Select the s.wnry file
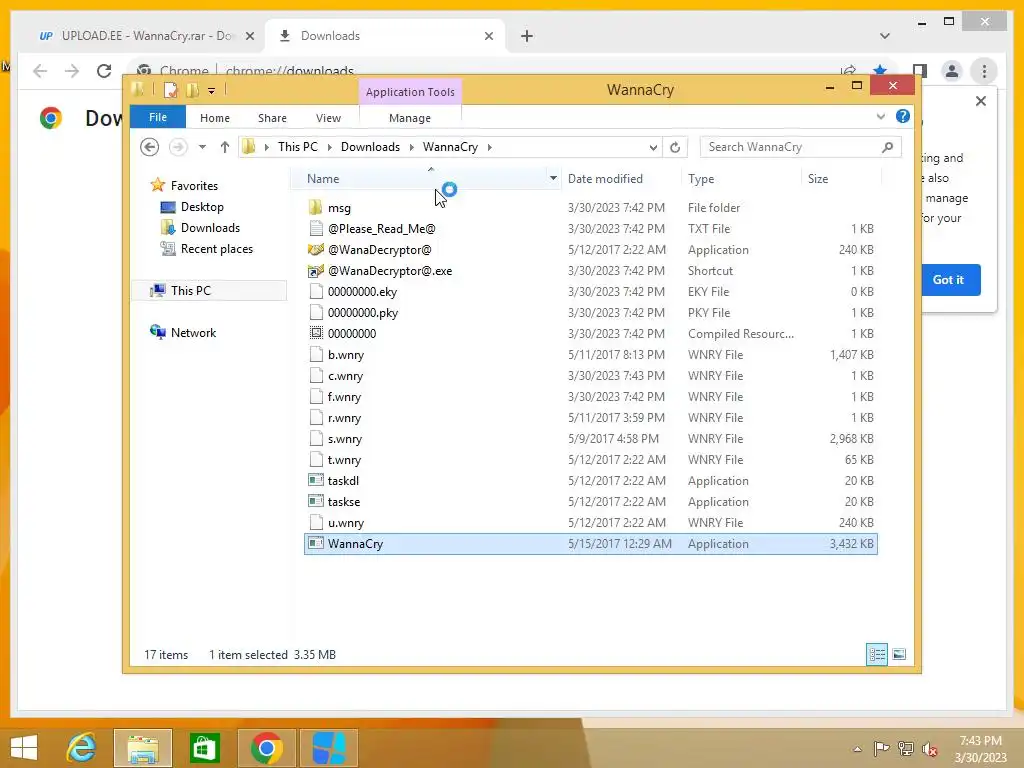Screen dimensions: 1024x768 [590, 439]
